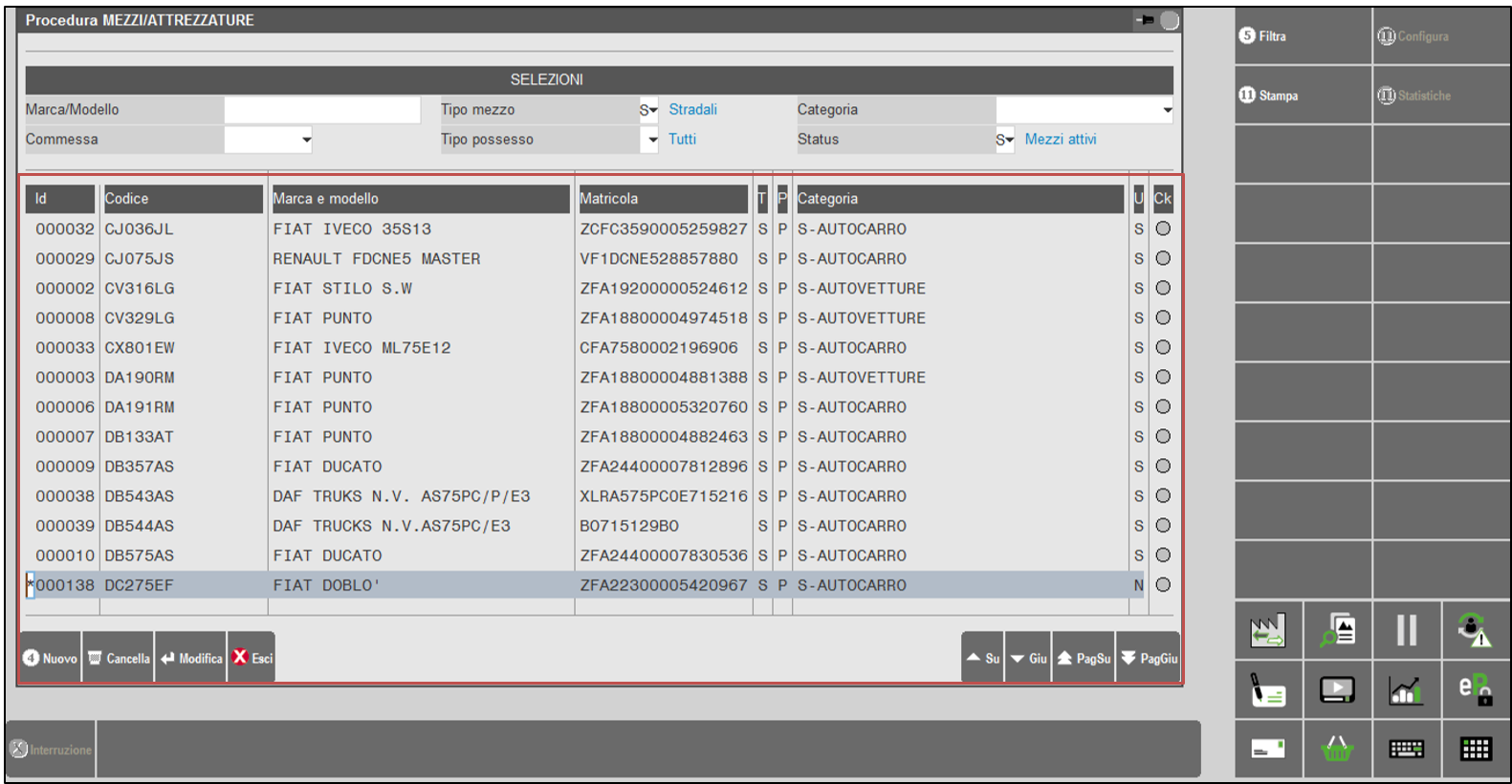Toggle Ck circle for FIAT STILO S.W row
This screenshot has height=784, width=1512.
(x=1163, y=288)
